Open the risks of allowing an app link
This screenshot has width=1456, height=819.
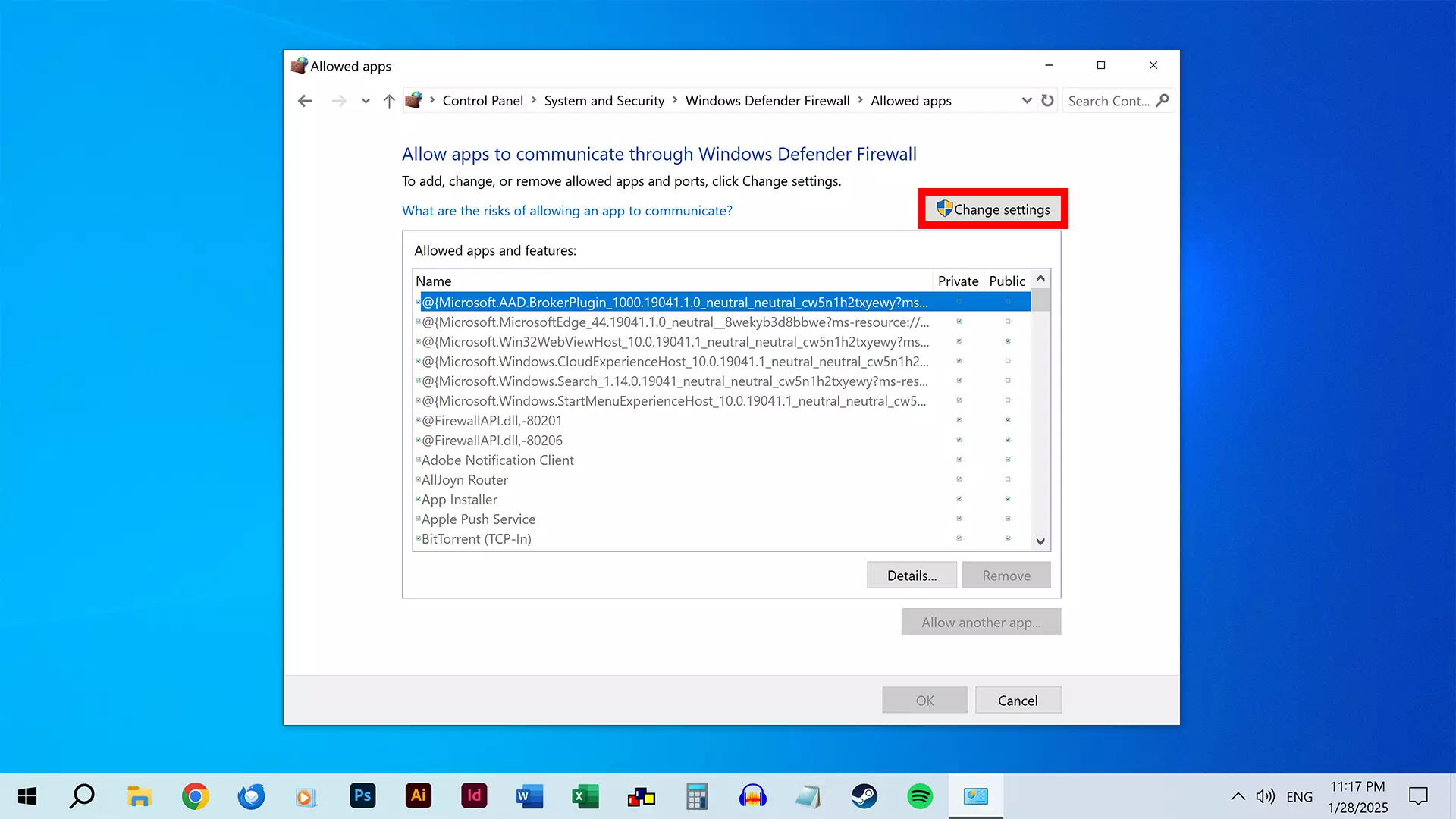tap(566, 211)
